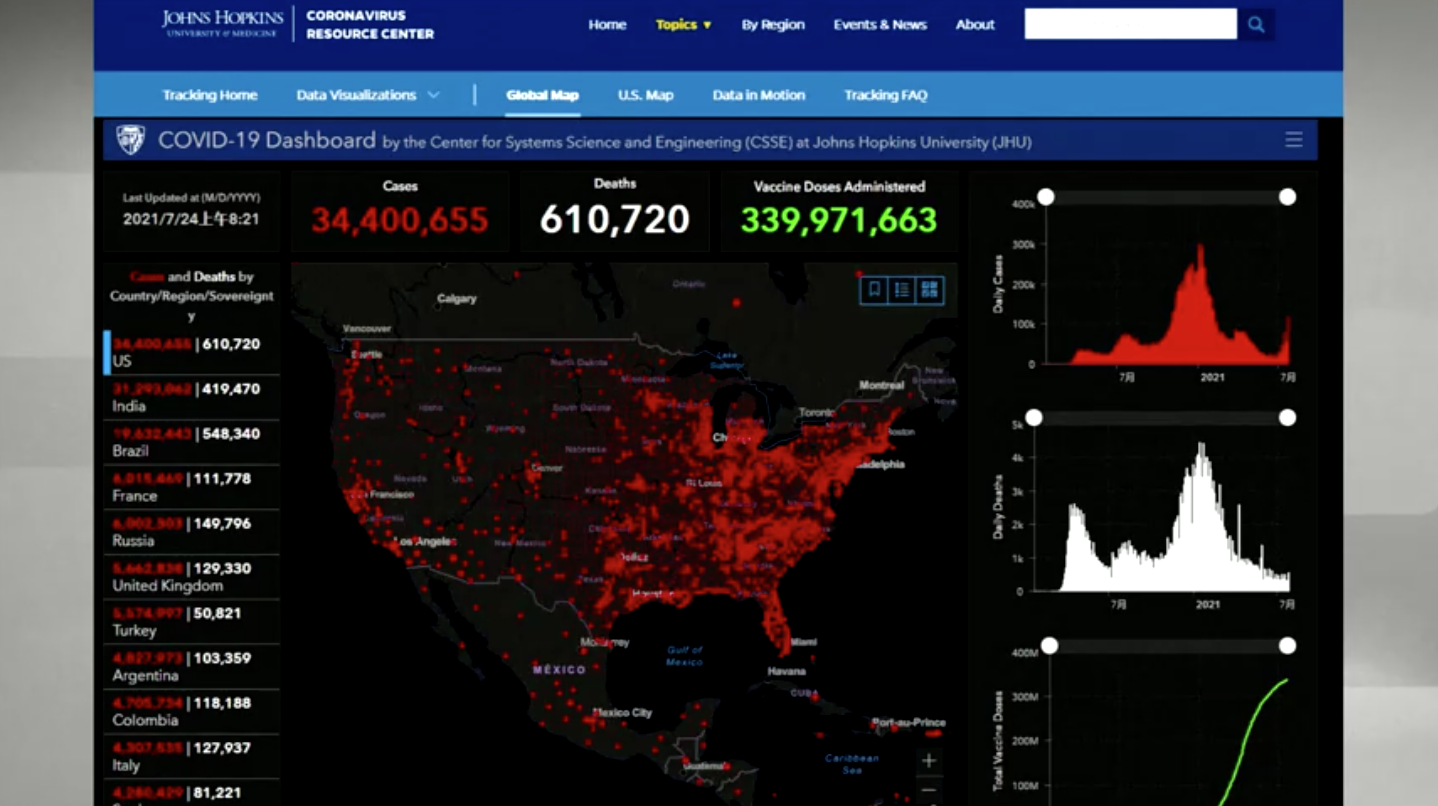This screenshot has height=806, width=1438.
Task: Open the map legend list icon
Action: 902,290
